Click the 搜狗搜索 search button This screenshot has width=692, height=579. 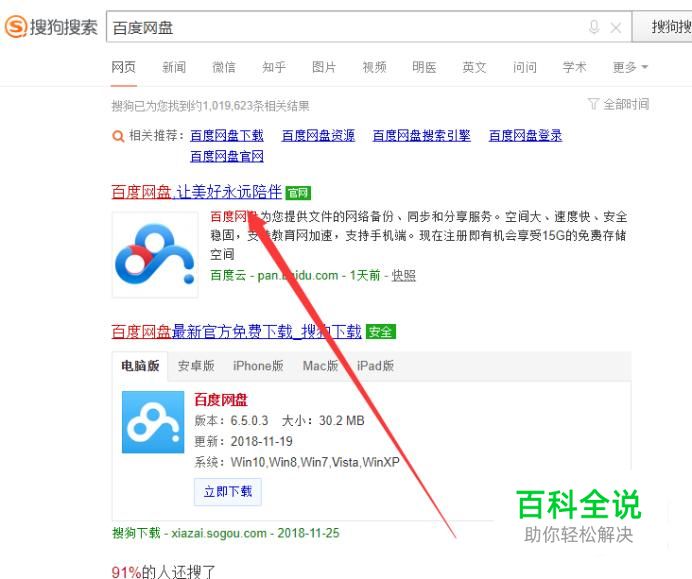pyautogui.click(x=662, y=27)
